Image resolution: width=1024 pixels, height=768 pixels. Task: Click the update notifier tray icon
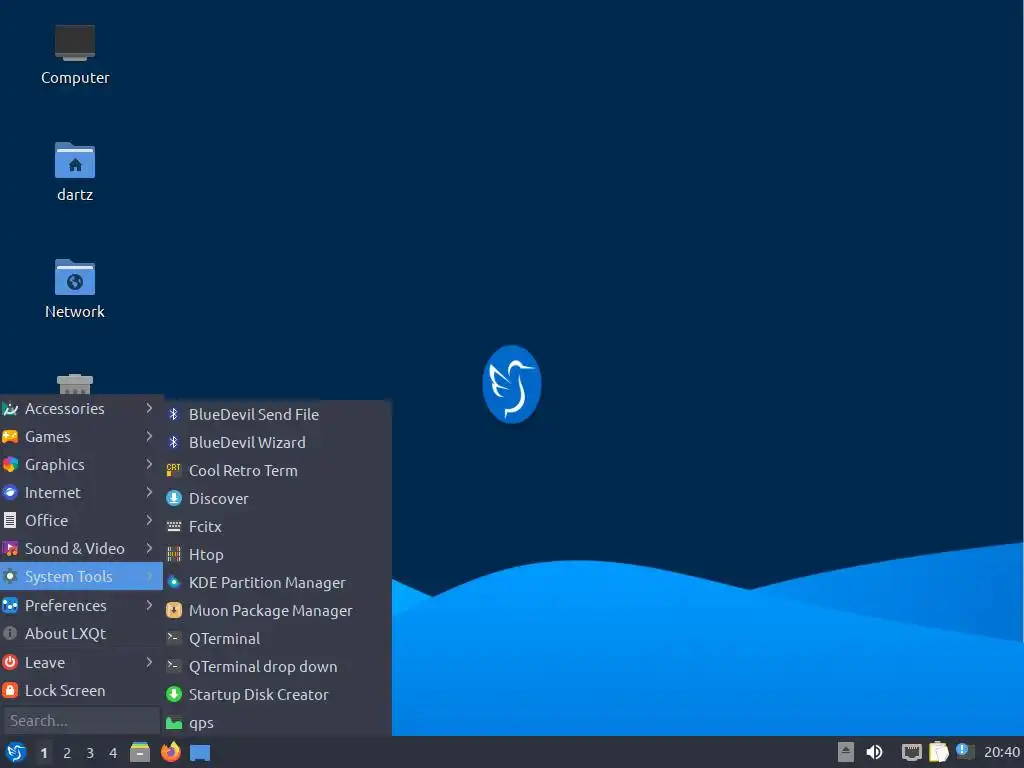tap(965, 751)
